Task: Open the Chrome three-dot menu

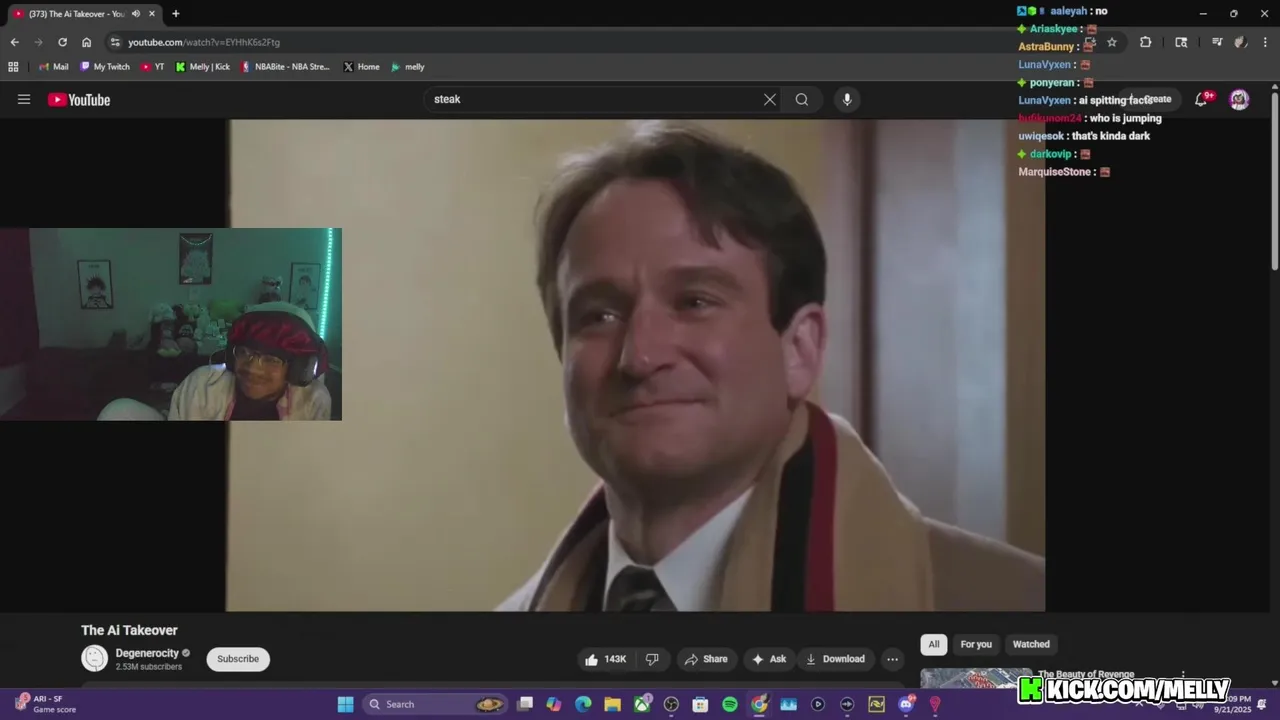Action: (1264, 42)
